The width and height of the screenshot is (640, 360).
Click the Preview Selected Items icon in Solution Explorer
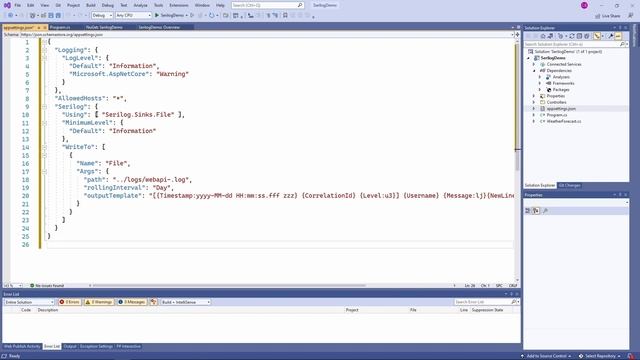point(618,36)
